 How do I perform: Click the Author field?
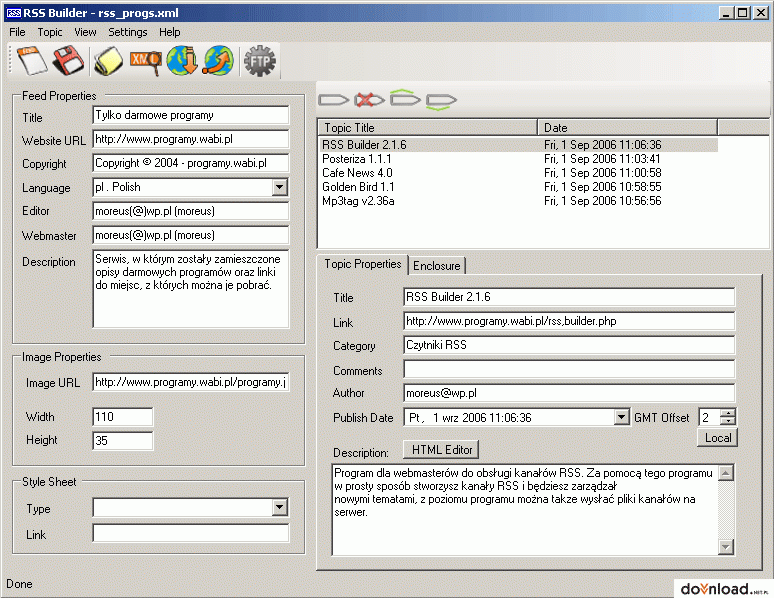[x=569, y=393]
